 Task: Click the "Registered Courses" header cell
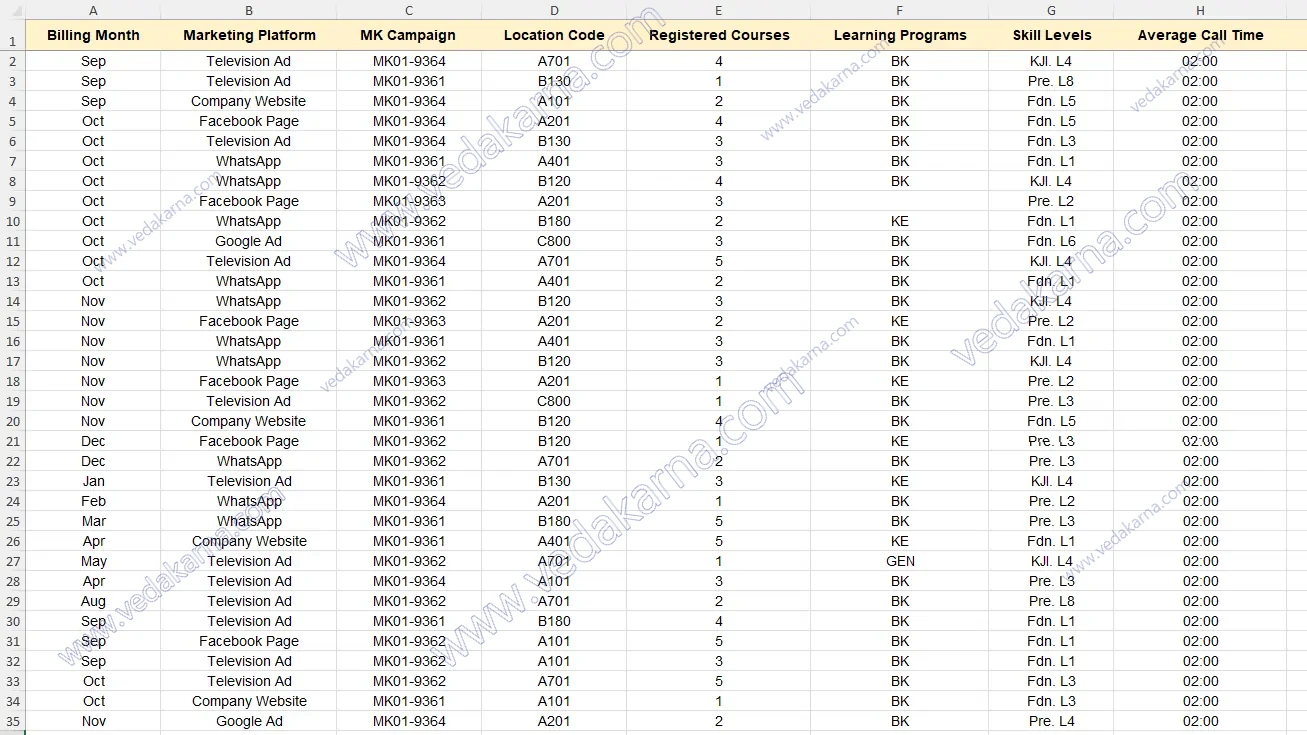[x=719, y=35]
